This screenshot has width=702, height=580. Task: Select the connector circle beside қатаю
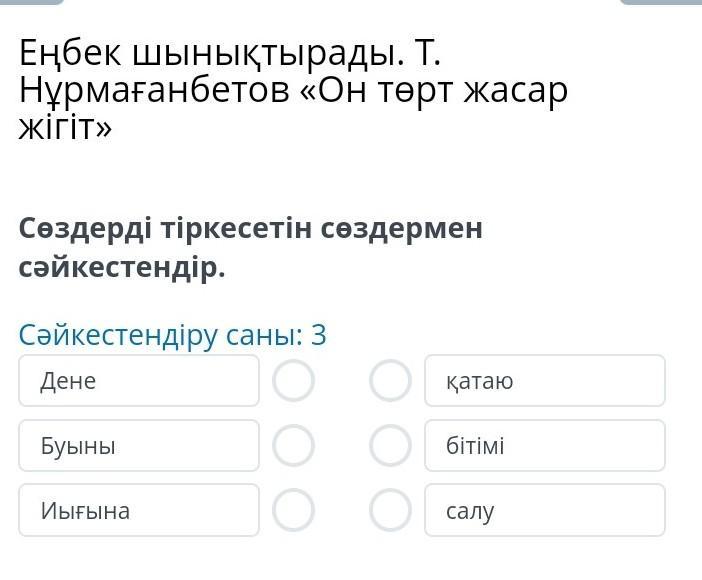pos(390,381)
